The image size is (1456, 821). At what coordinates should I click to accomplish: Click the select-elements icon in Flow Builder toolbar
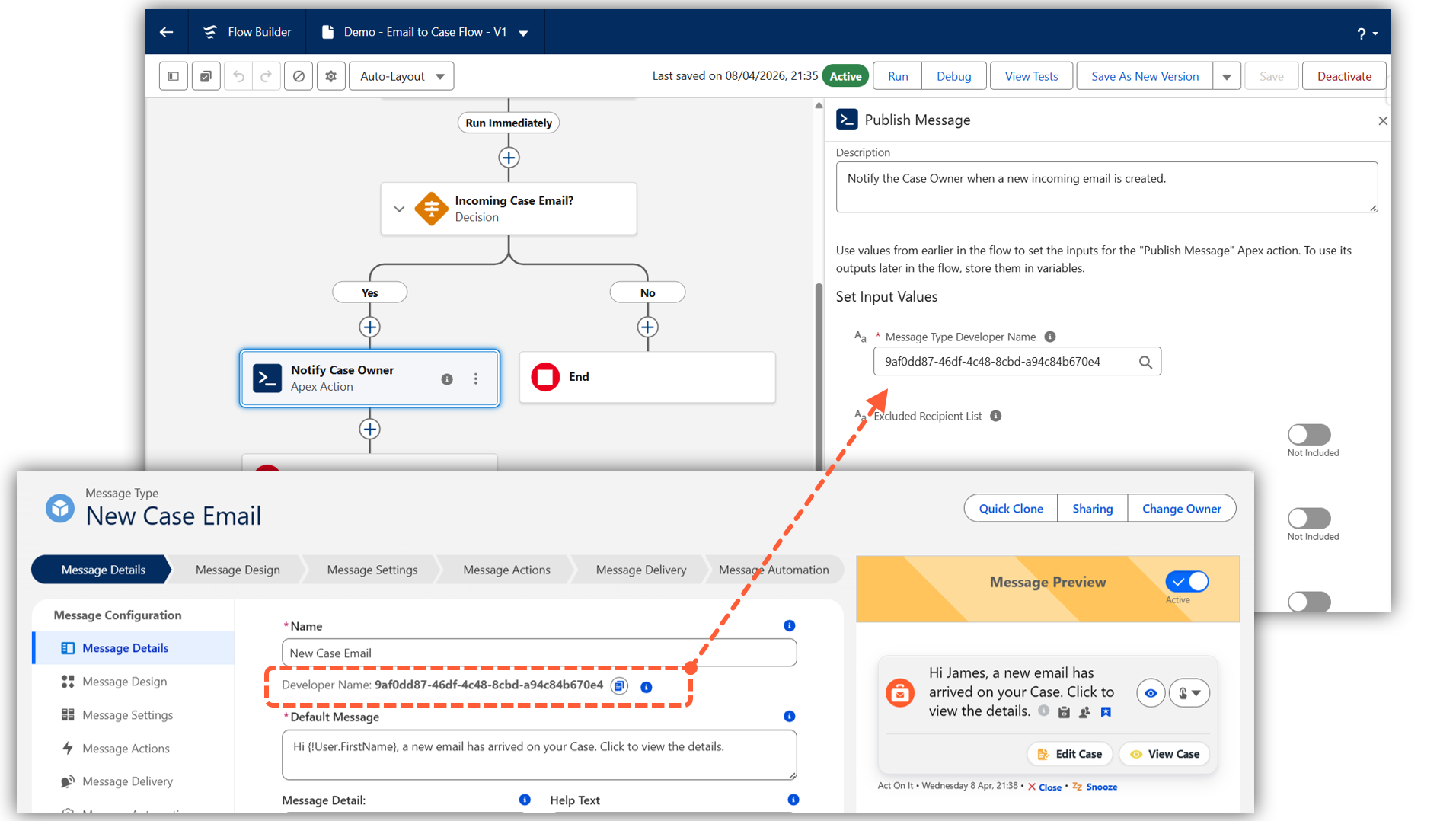tap(206, 75)
